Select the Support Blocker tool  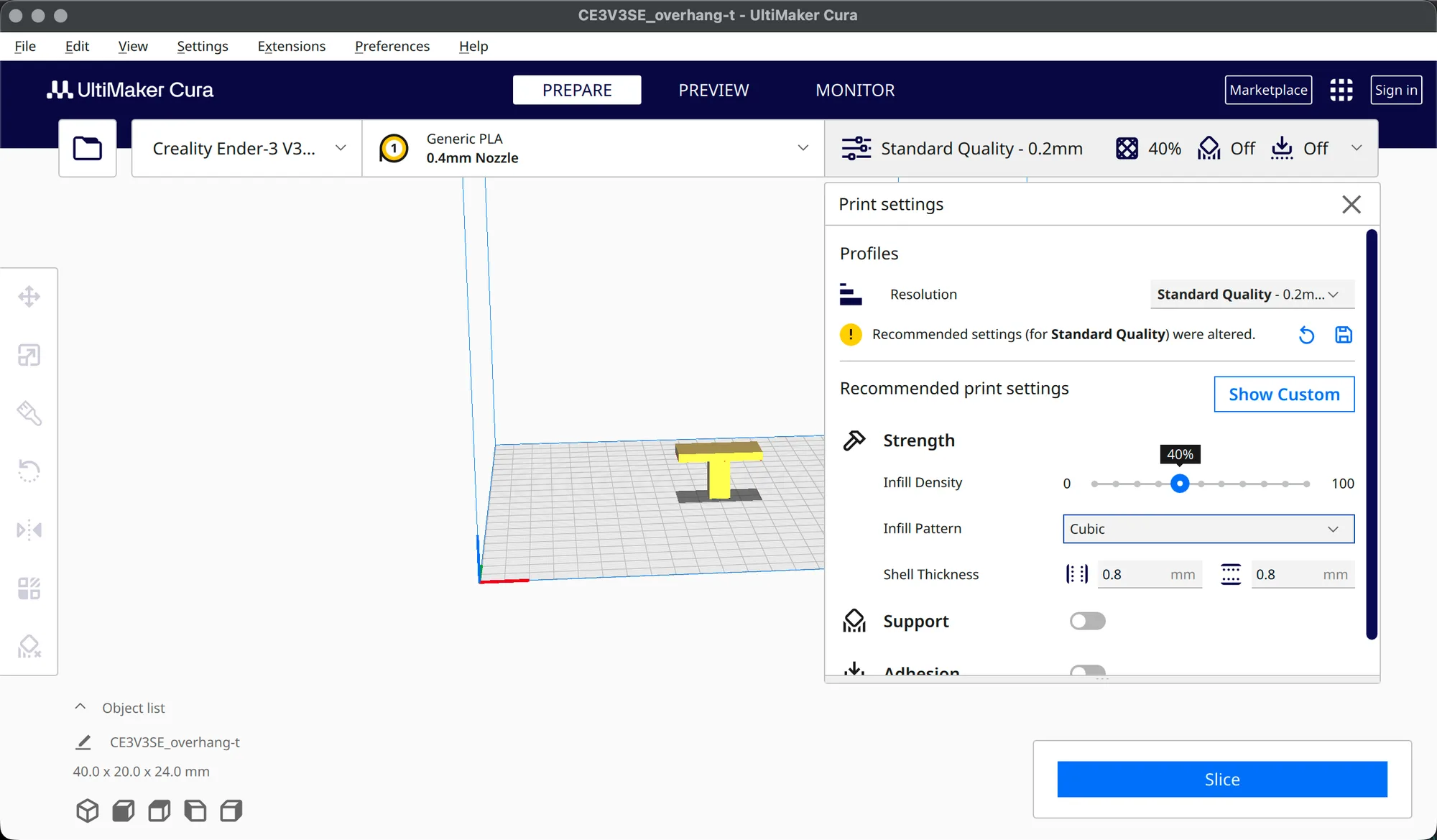pyautogui.click(x=29, y=647)
